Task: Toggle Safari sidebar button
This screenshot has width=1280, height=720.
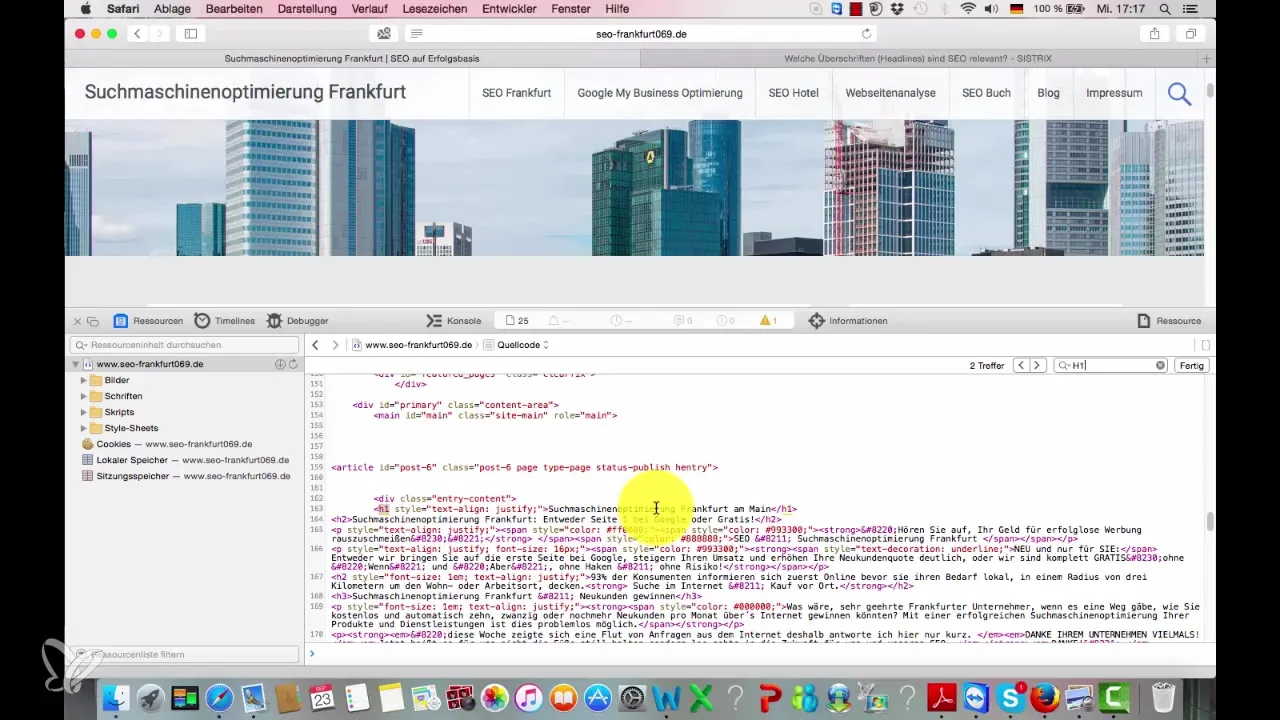Action: pyautogui.click(x=190, y=33)
